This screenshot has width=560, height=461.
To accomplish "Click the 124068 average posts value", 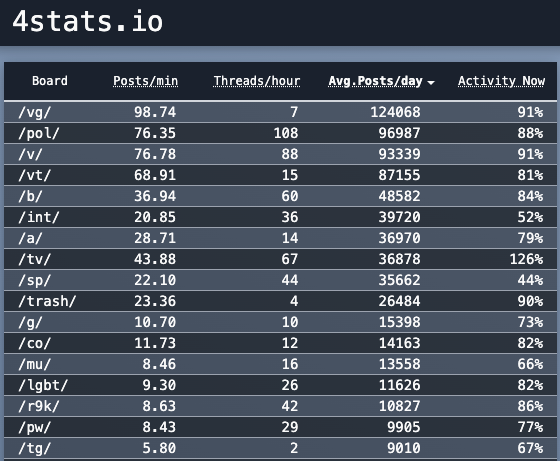I will (395, 112).
